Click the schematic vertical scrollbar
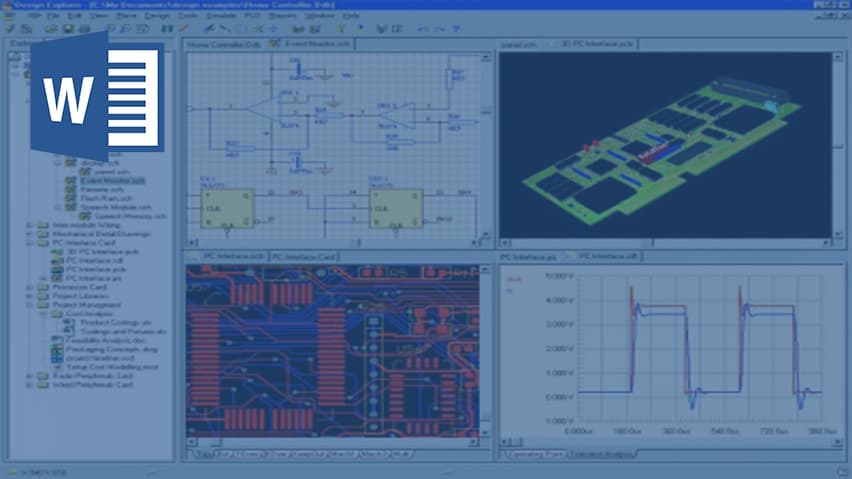 [x=486, y=145]
